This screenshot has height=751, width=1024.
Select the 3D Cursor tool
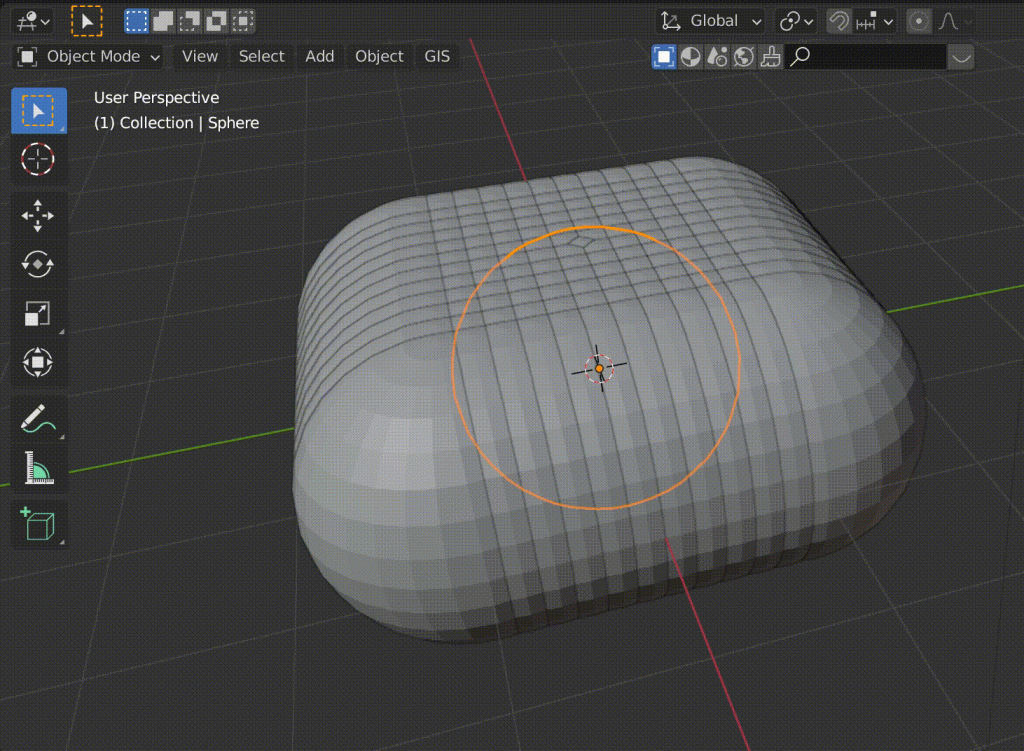38,159
